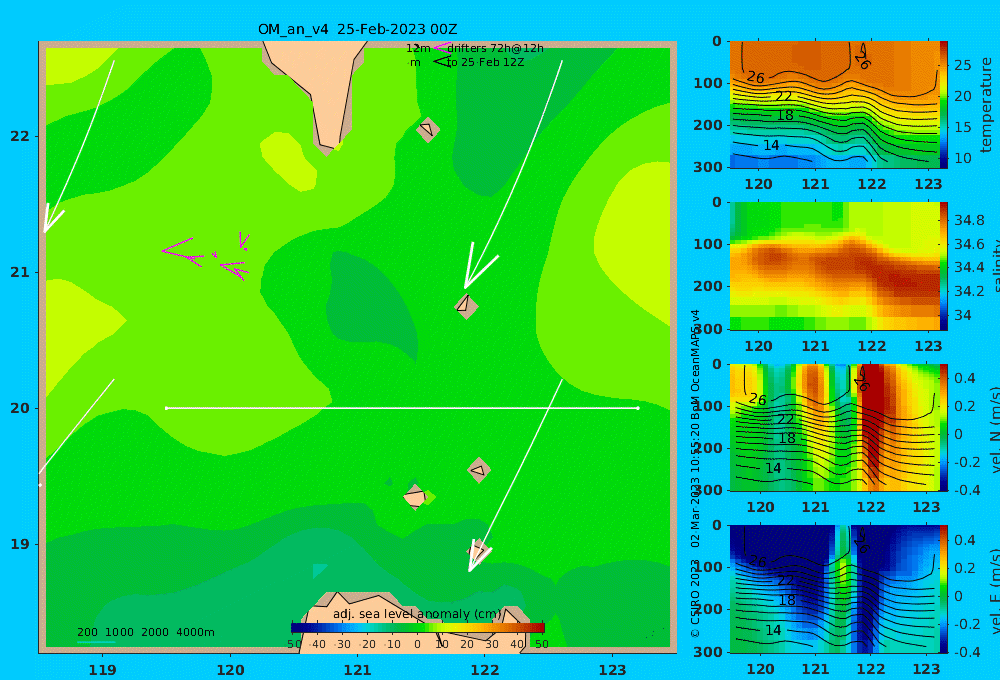
Task: Click longitude label 122 below main map
Action: [485, 670]
